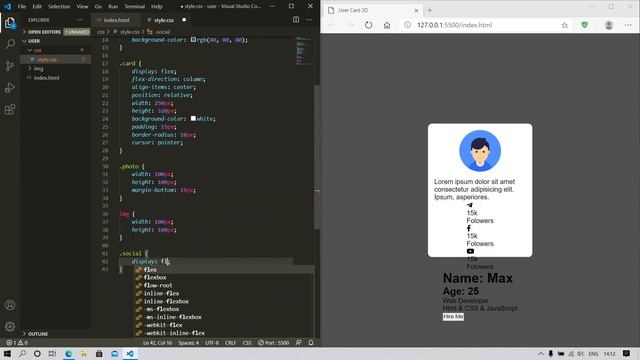This screenshot has height=360, width=640.
Task: Split the editor to the right
Action: [x=296, y=20]
